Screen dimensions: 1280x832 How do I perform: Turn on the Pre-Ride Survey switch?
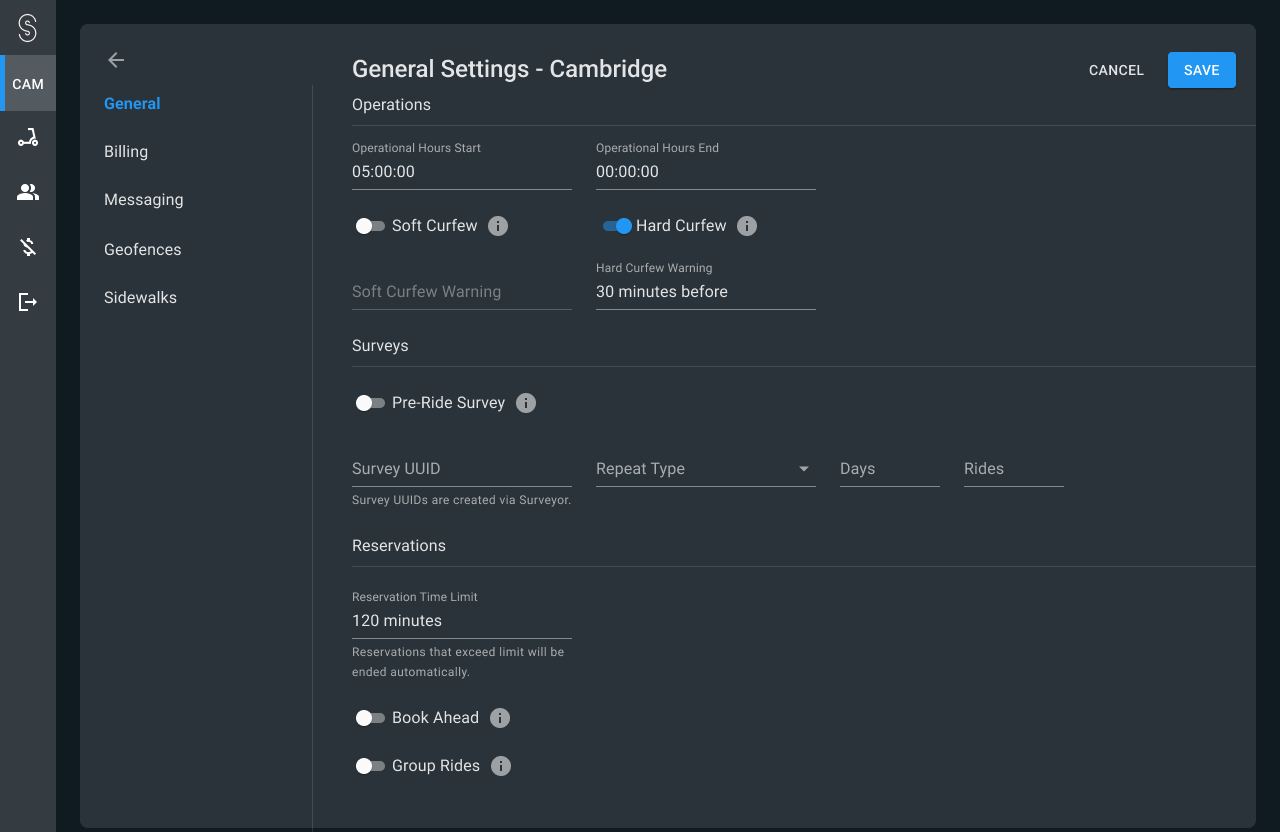tap(370, 403)
